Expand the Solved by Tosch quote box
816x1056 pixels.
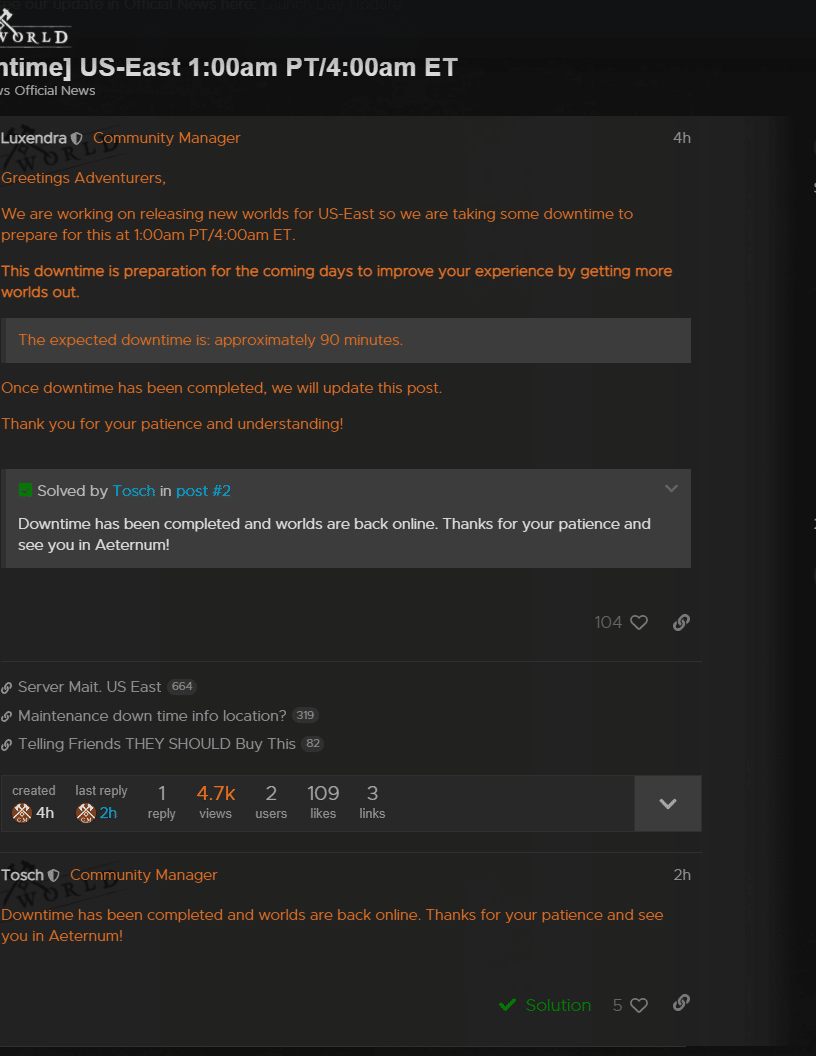[671, 489]
